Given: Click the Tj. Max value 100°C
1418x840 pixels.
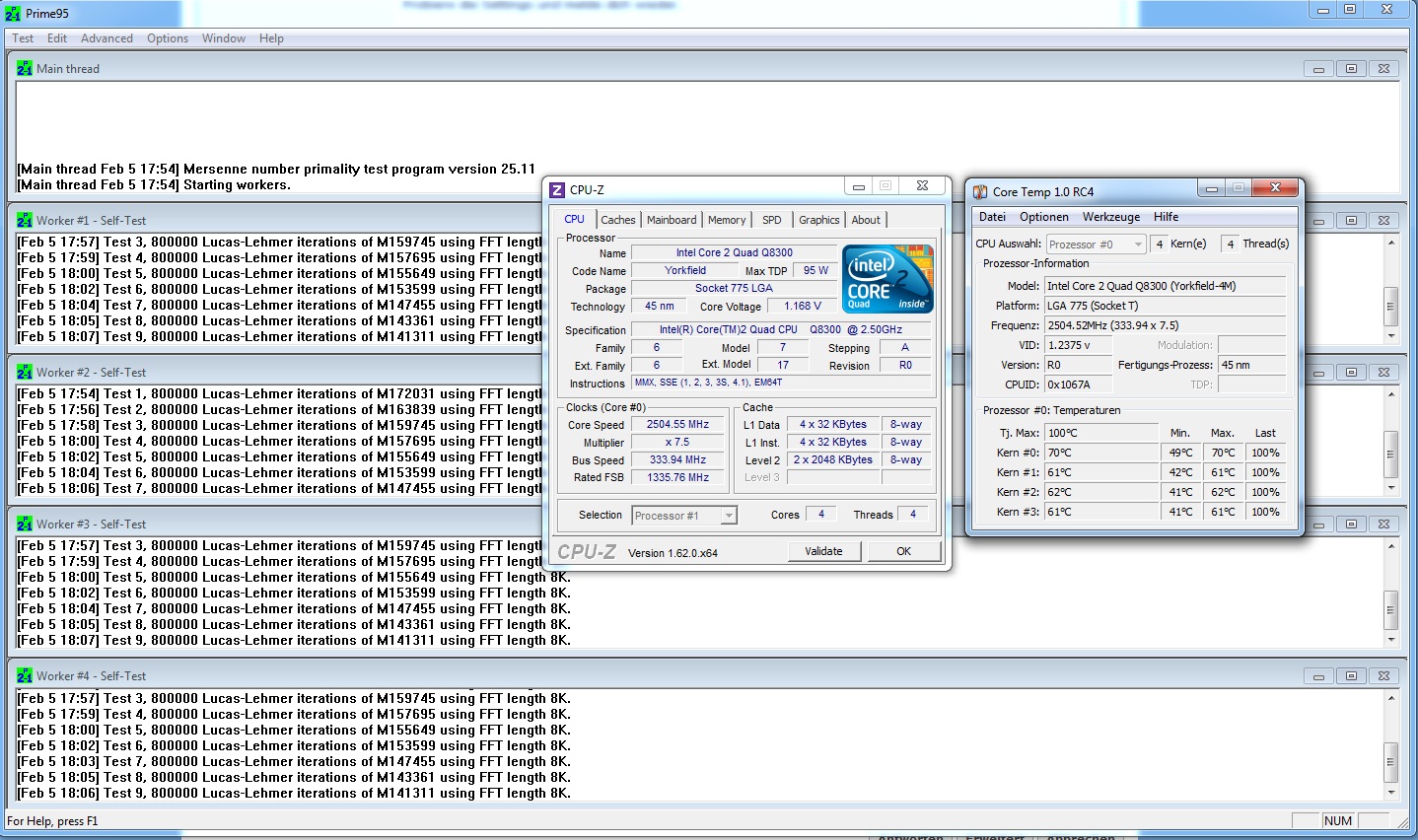Looking at the screenshot, I should point(1101,433).
